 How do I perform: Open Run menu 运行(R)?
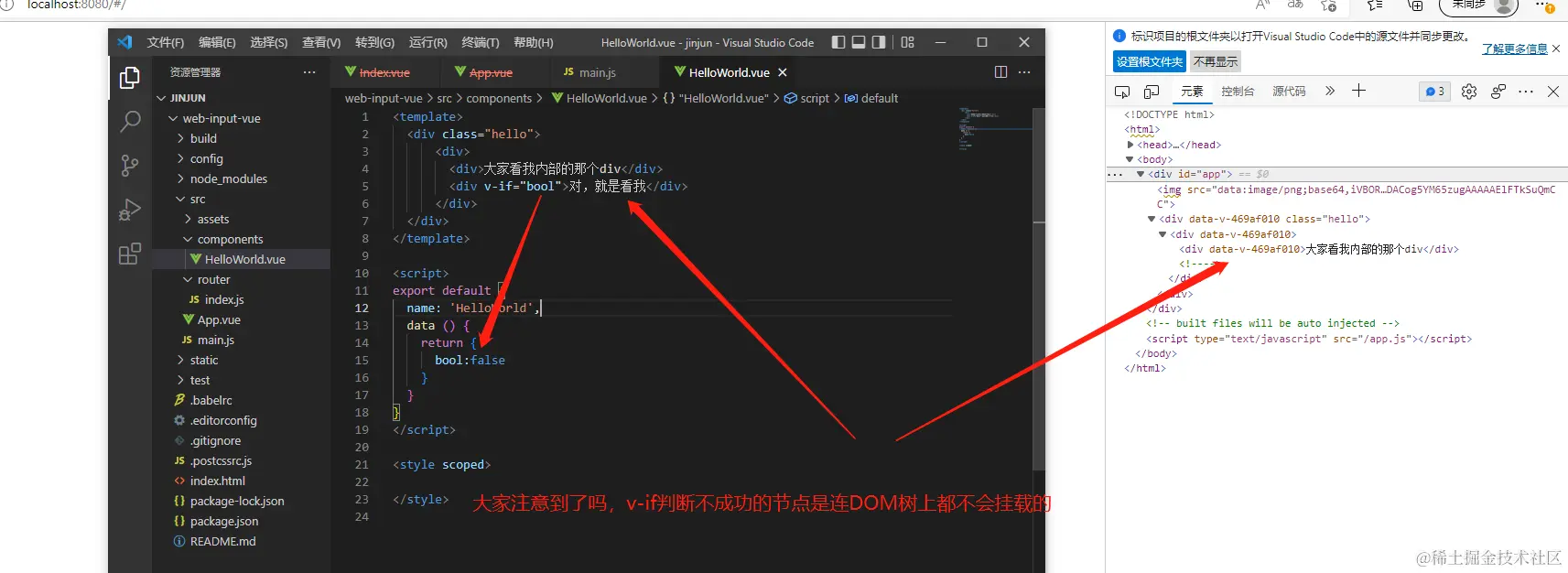coord(427,42)
